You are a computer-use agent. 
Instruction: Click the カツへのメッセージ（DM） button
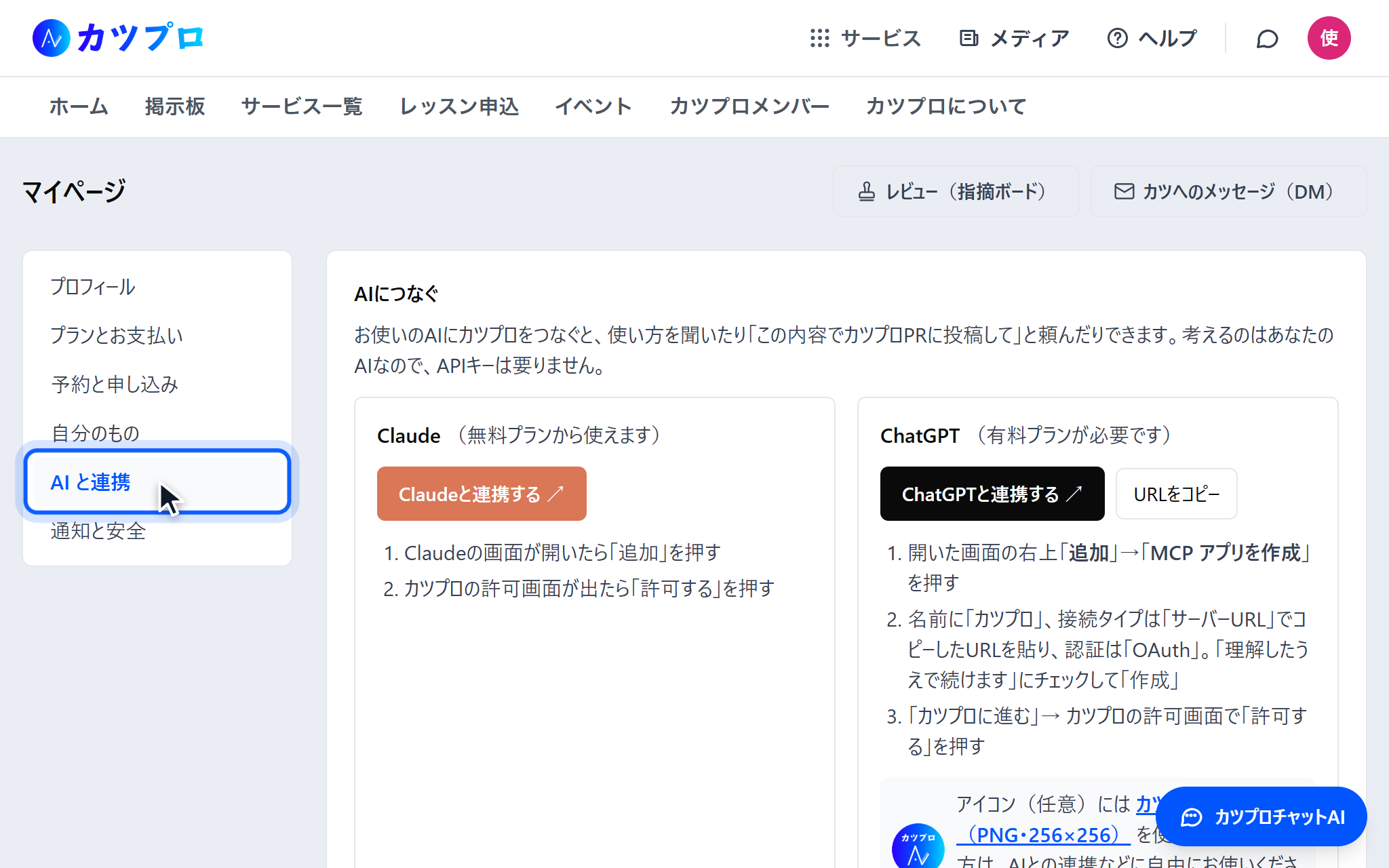tap(1228, 191)
